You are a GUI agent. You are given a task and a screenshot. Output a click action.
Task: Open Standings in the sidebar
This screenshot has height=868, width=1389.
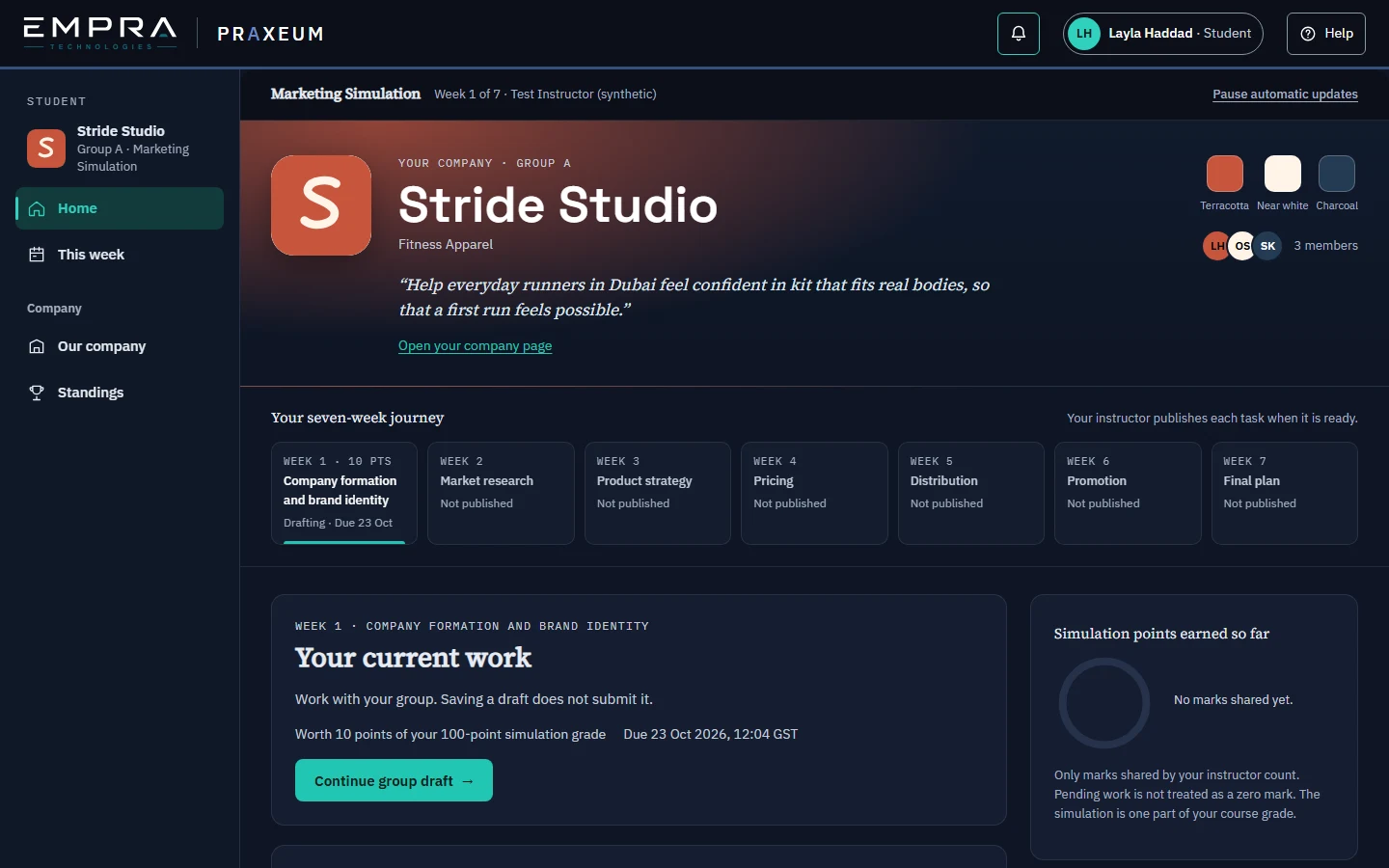click(120, 393)
